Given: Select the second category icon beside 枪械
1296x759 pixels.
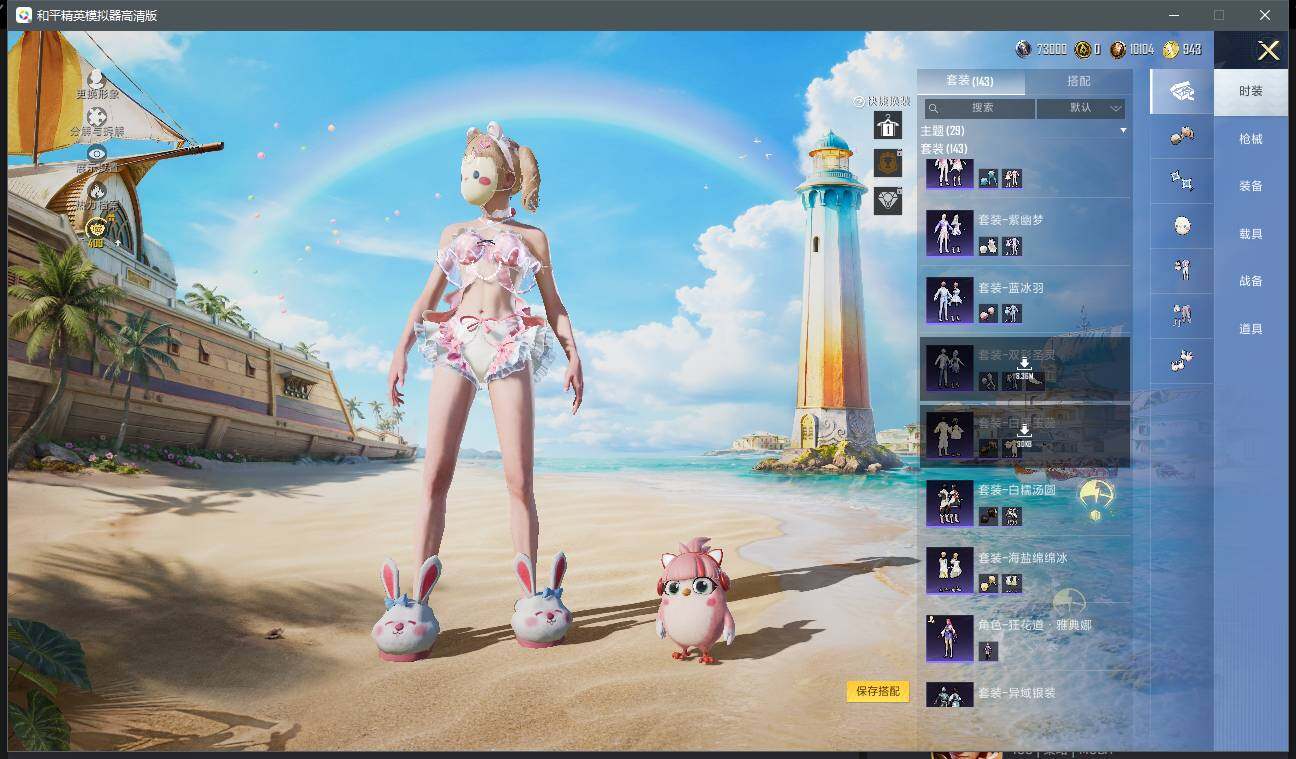Looking at the screenshot, I should click(1182, 137).
